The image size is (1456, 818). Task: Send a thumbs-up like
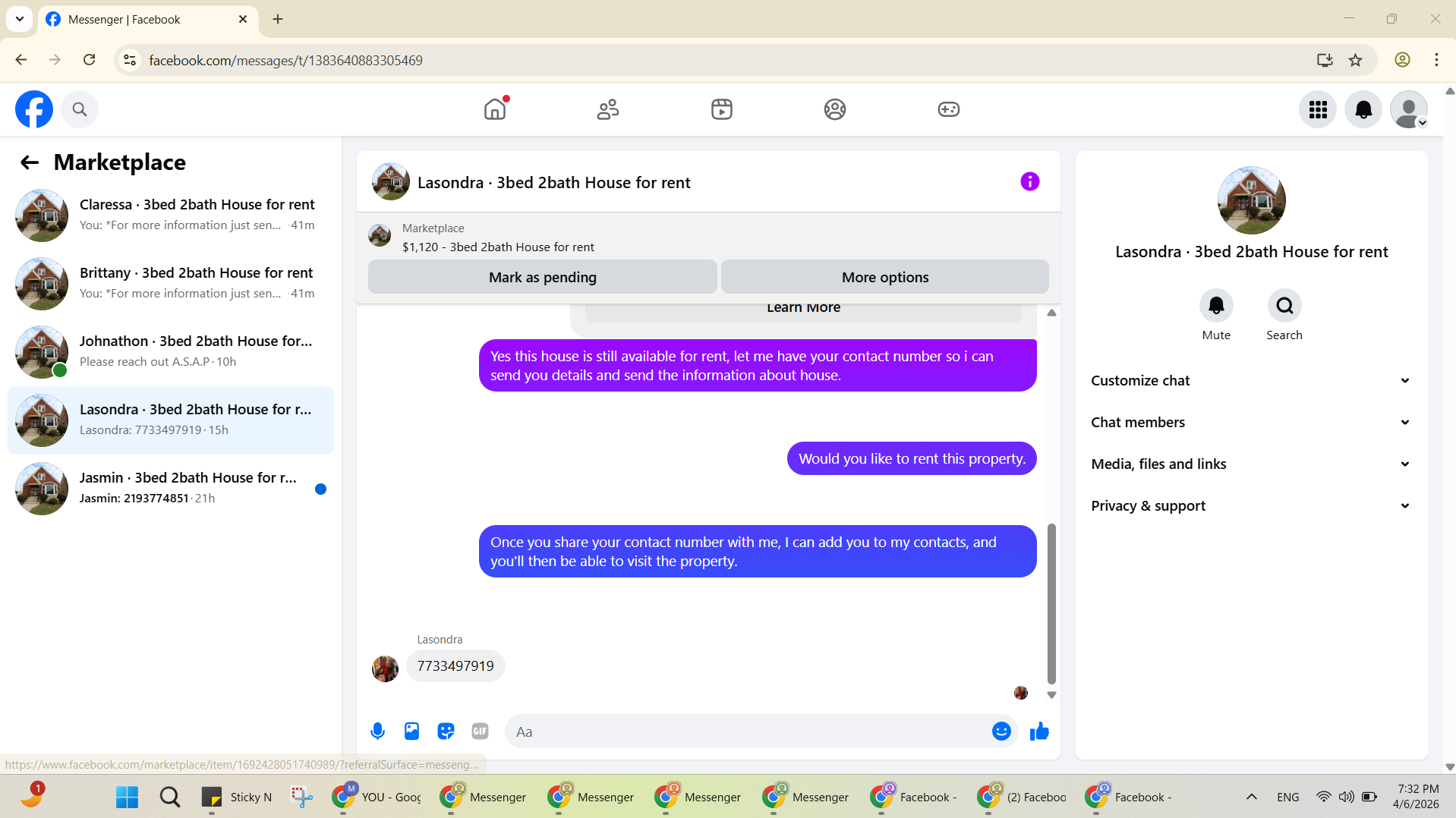(1039, 731)
